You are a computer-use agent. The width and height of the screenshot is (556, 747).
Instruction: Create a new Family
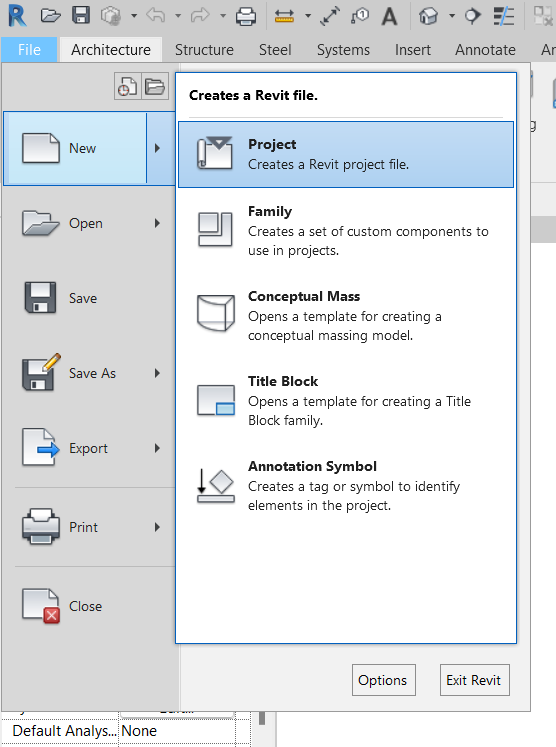tap(346, 231)
